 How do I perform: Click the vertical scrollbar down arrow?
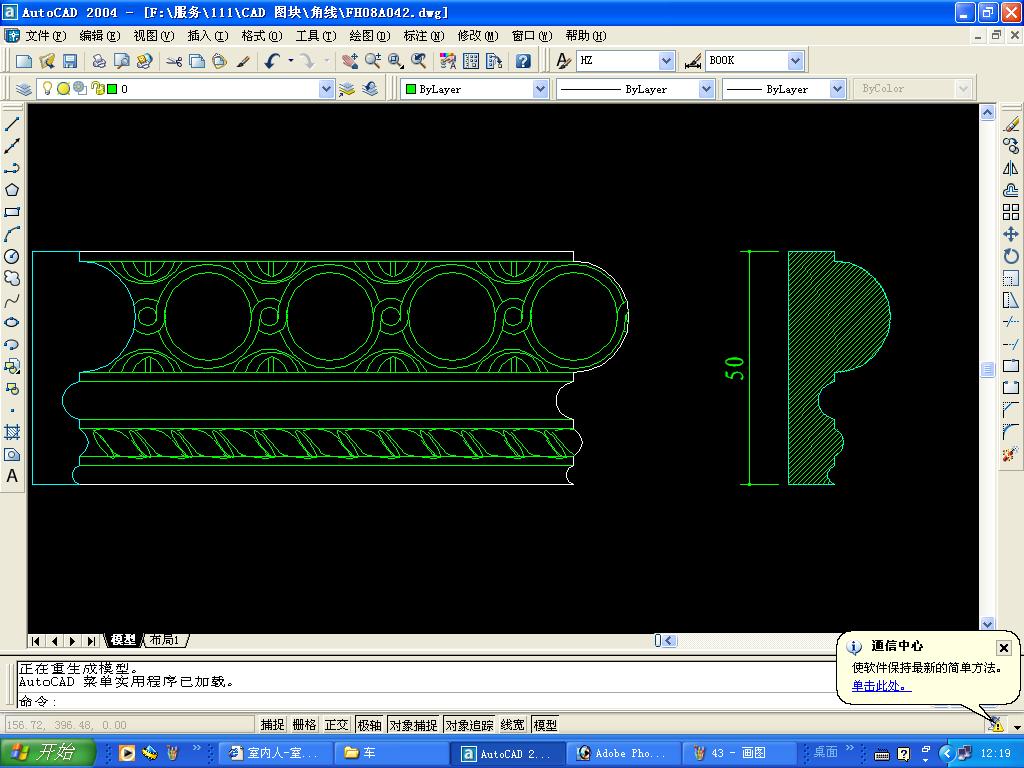pyautogui.click(x=987, y=624)
